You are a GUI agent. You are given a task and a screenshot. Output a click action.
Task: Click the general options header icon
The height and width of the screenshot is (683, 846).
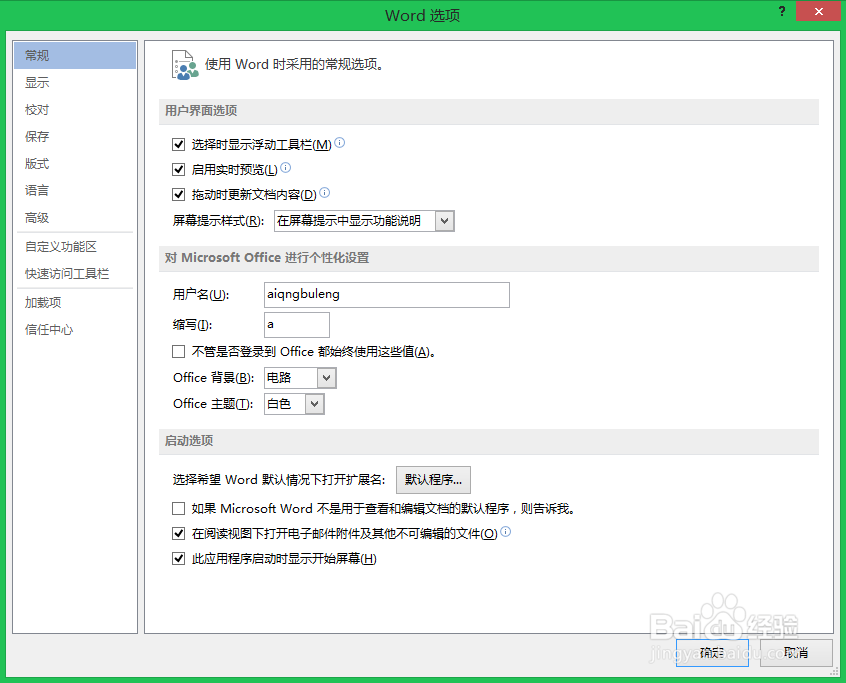(185, 65)
